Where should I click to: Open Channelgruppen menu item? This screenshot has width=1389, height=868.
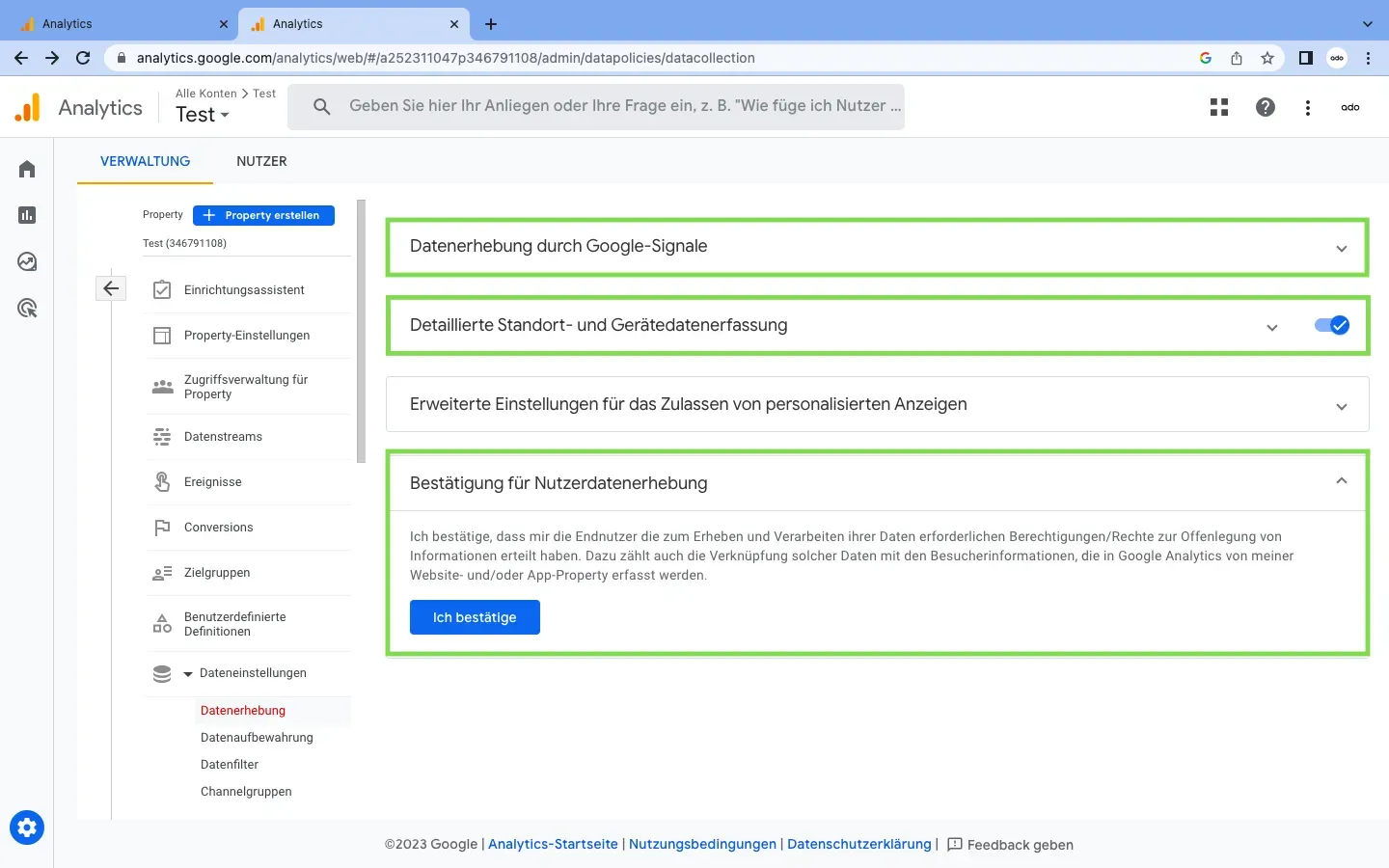pos(246,792)
